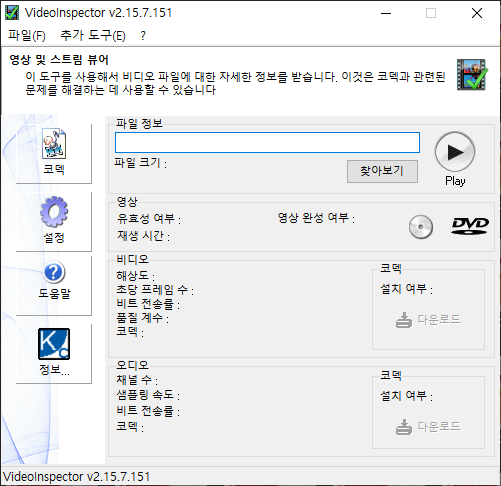
Task: Click the 샘플링 속도 label
Action: coord(148,395)
